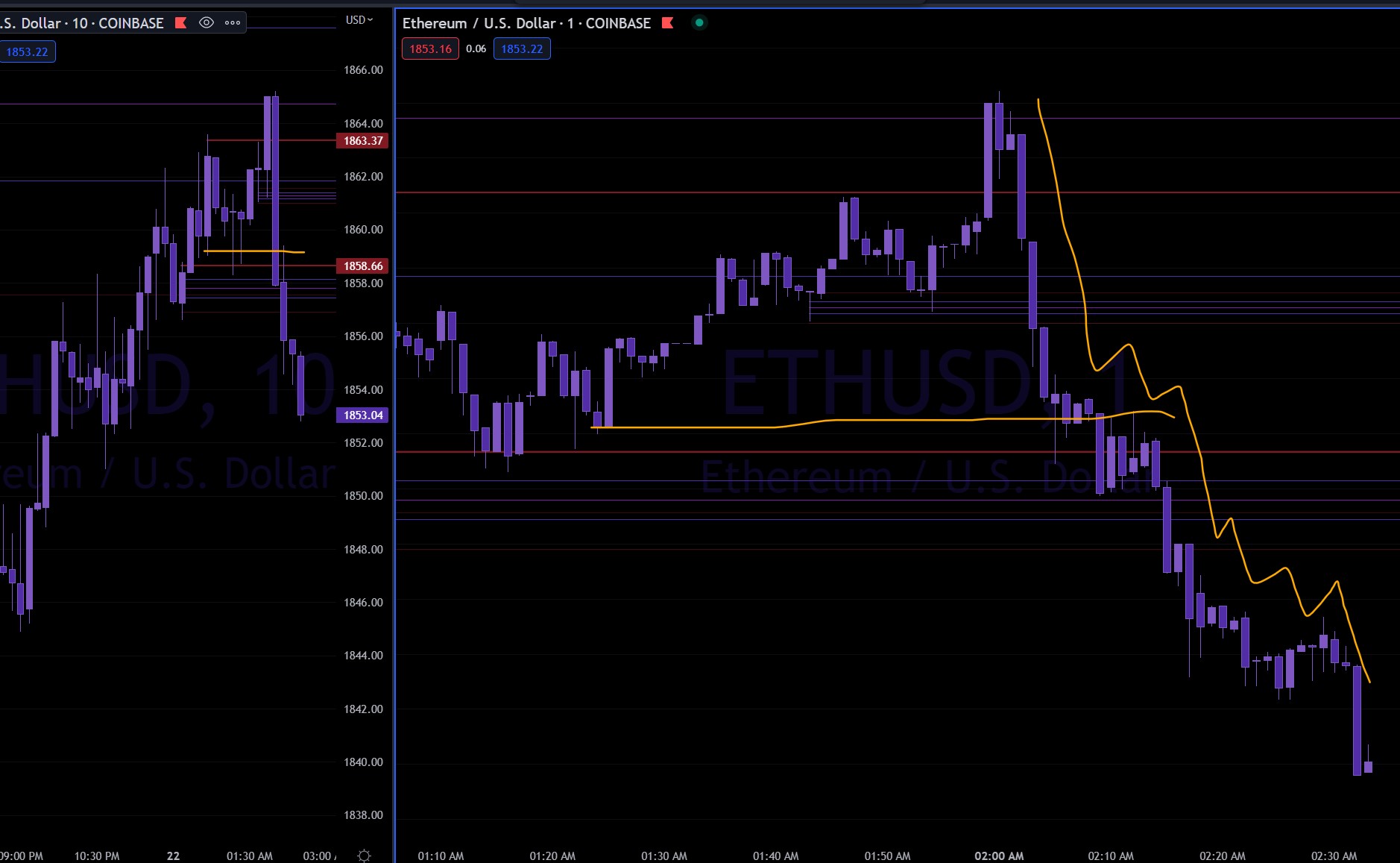The height and width of the screenshot is (863, 1400).
Task: Click the red 1853.16 sell price button
Action: pyautogui.click(x=430, y=49)
